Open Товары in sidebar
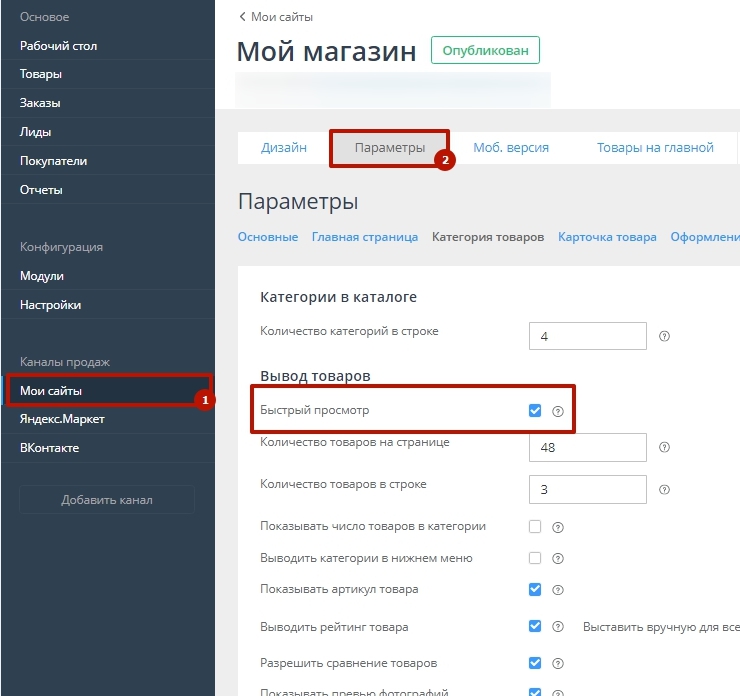 coord(108,74)
